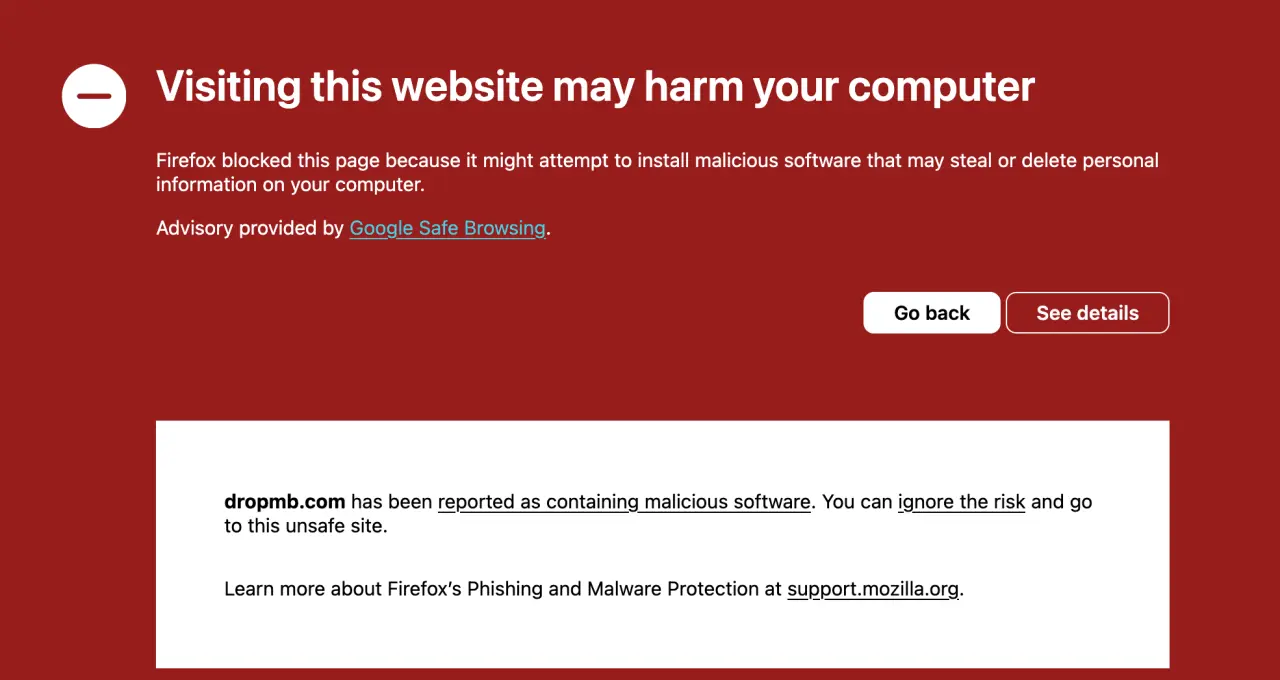This screenshot has height=680, width=1280.
Task: Visit the support.mozilla.org link
Action: coord(873,589)
